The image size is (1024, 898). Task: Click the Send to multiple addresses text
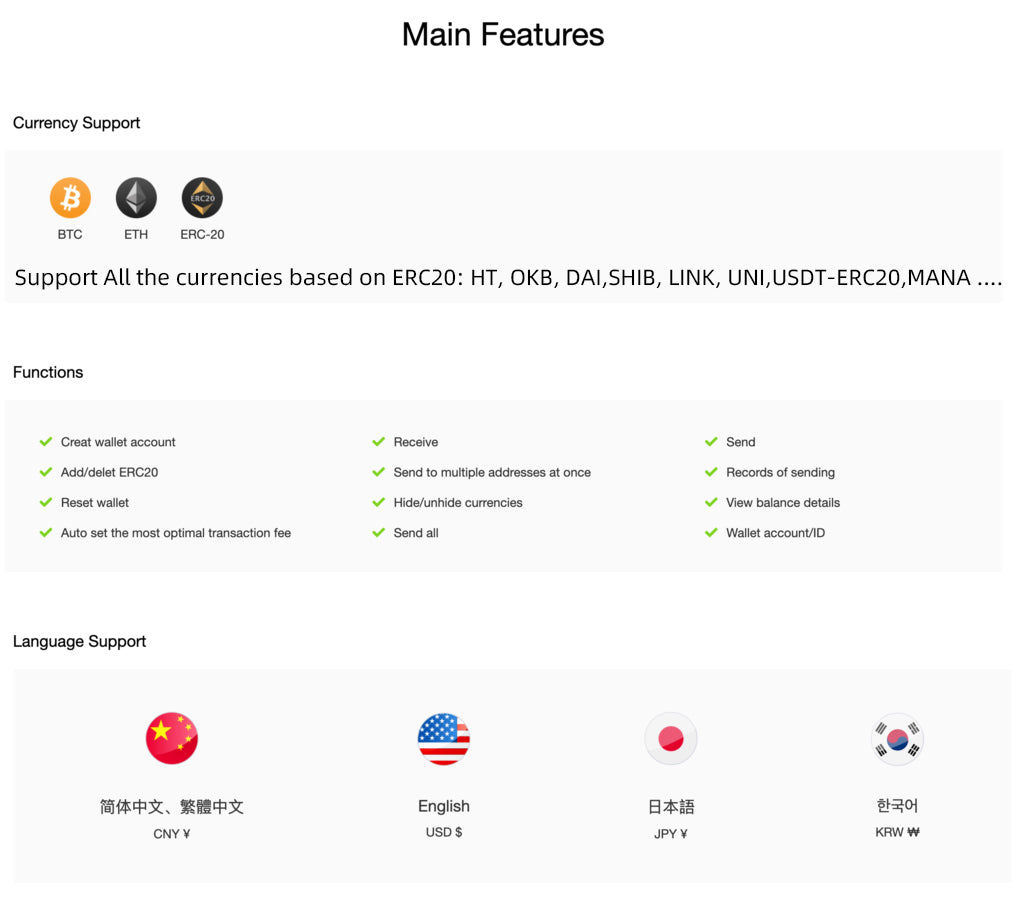point(492,472)
